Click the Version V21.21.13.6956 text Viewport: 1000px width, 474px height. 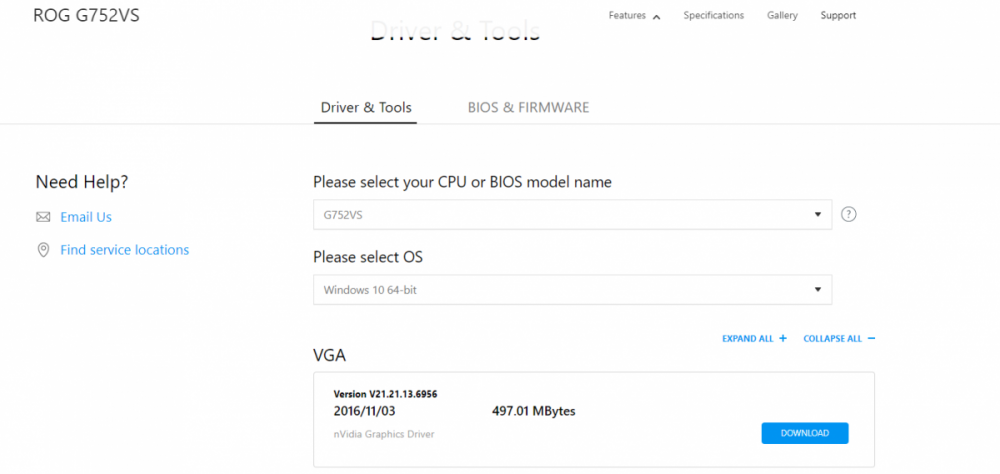click(385, 394)
